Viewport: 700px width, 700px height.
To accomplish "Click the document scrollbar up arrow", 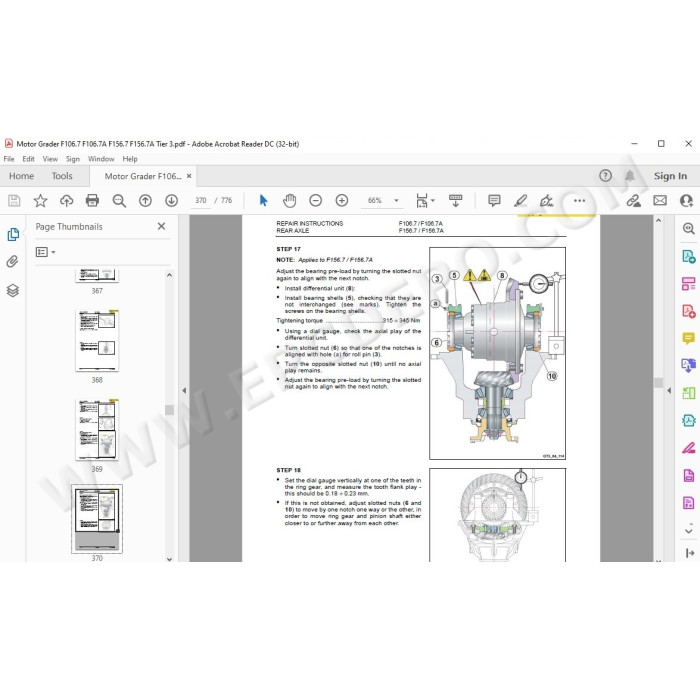I will point(658,220).
